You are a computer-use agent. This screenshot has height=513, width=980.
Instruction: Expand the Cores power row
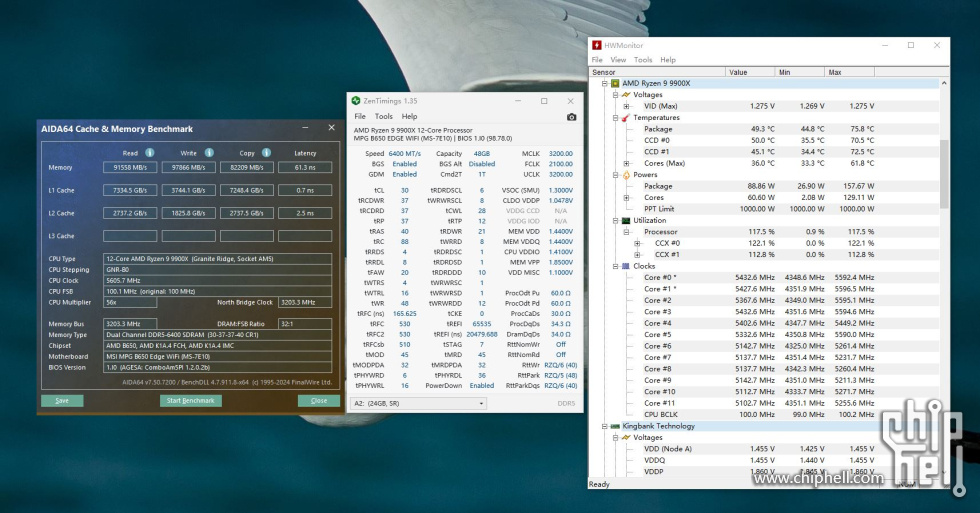click(x=626, y=197)
